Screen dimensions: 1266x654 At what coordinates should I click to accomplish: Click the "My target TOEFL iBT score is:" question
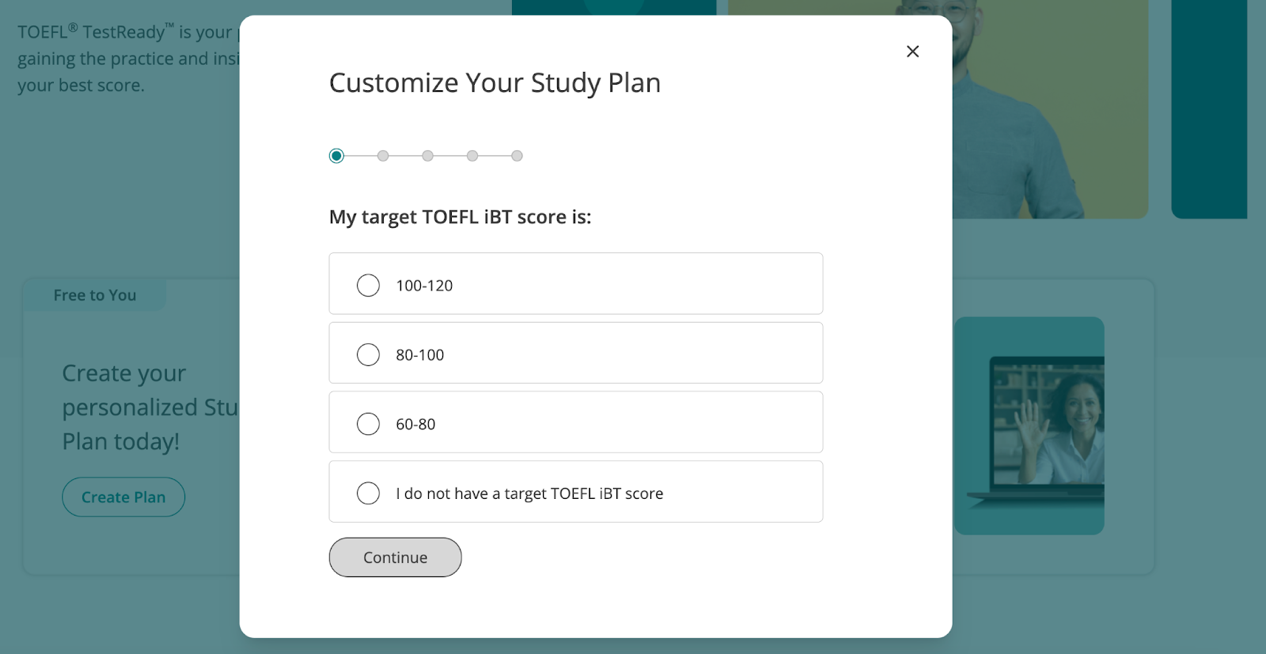(x=460, y=217)
